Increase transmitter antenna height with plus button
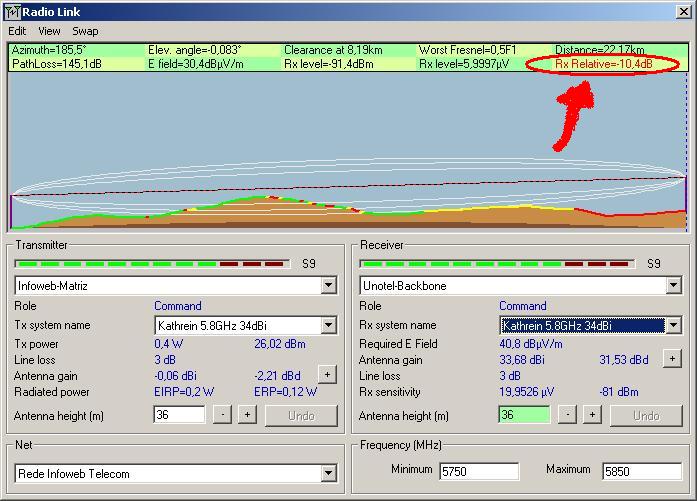 pyautogui.click(x=246, y=415)
